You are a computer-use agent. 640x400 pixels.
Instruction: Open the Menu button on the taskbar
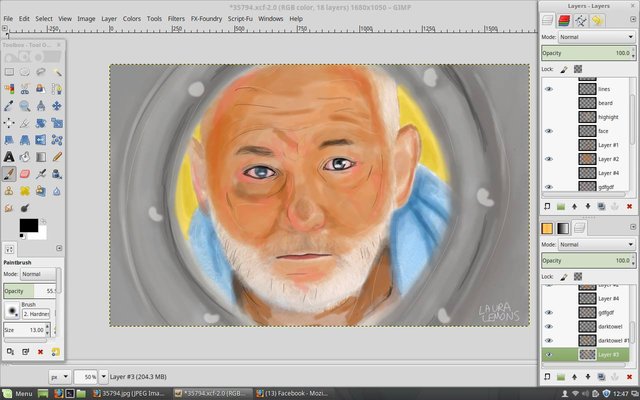click(x=18, y=393)
